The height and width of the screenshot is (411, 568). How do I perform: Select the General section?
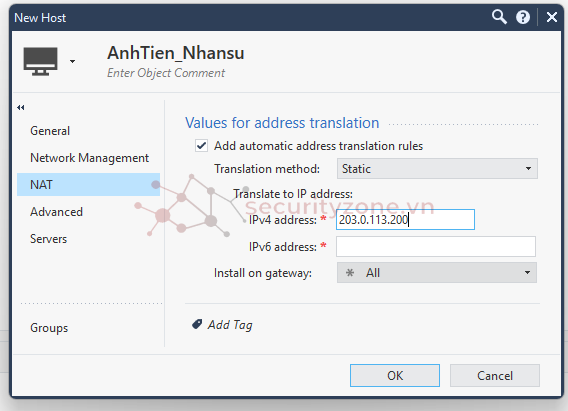tap(50, 131)
